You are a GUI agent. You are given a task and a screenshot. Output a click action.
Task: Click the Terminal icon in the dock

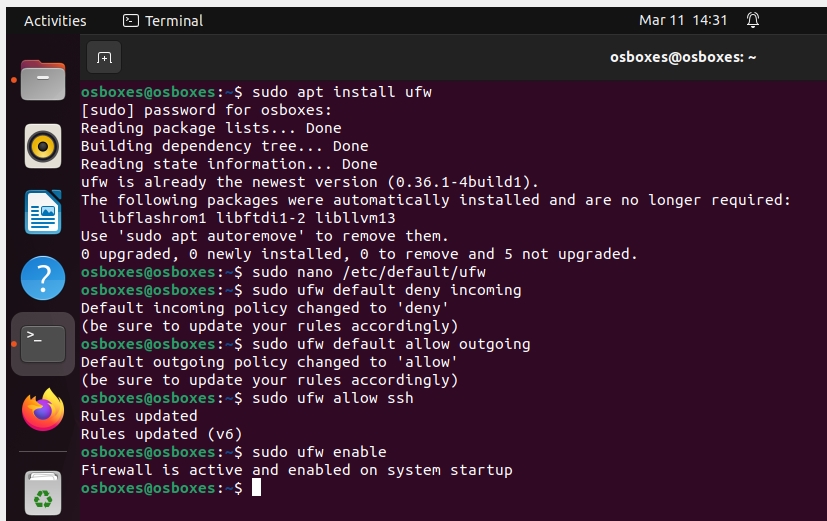[x=43, y=343]
